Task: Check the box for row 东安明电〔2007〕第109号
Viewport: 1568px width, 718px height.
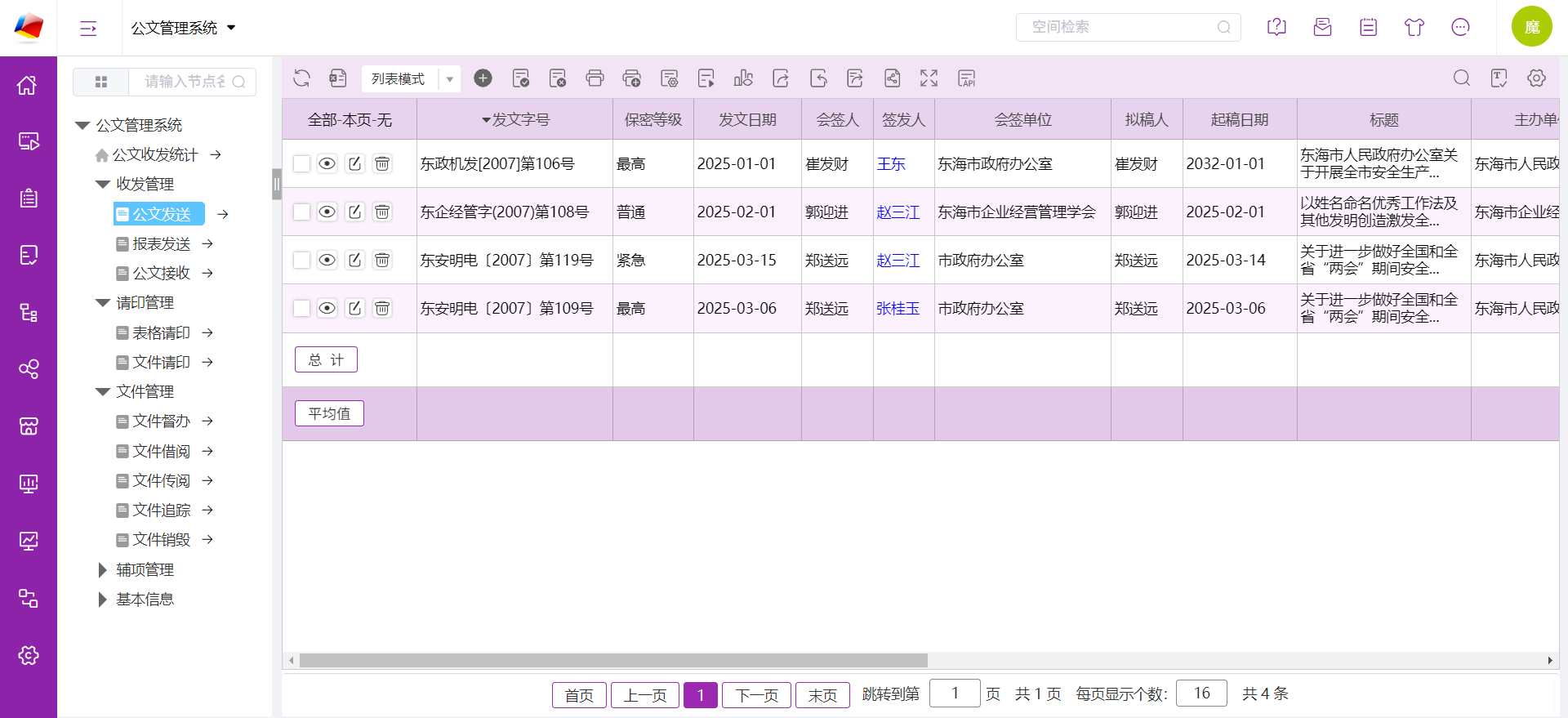Action: click(301, 308)
